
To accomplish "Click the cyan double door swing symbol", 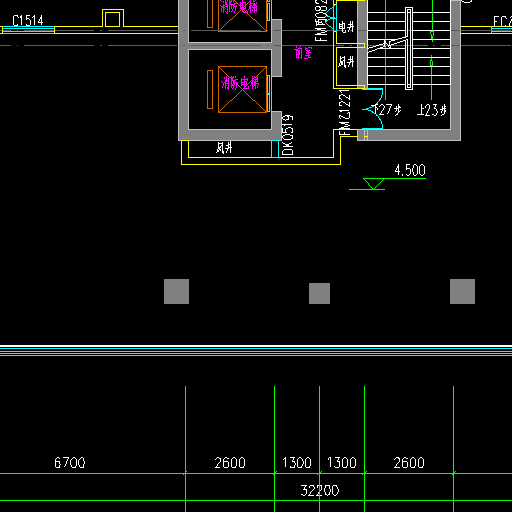I will pyautogui.click(x=373, y=109).
